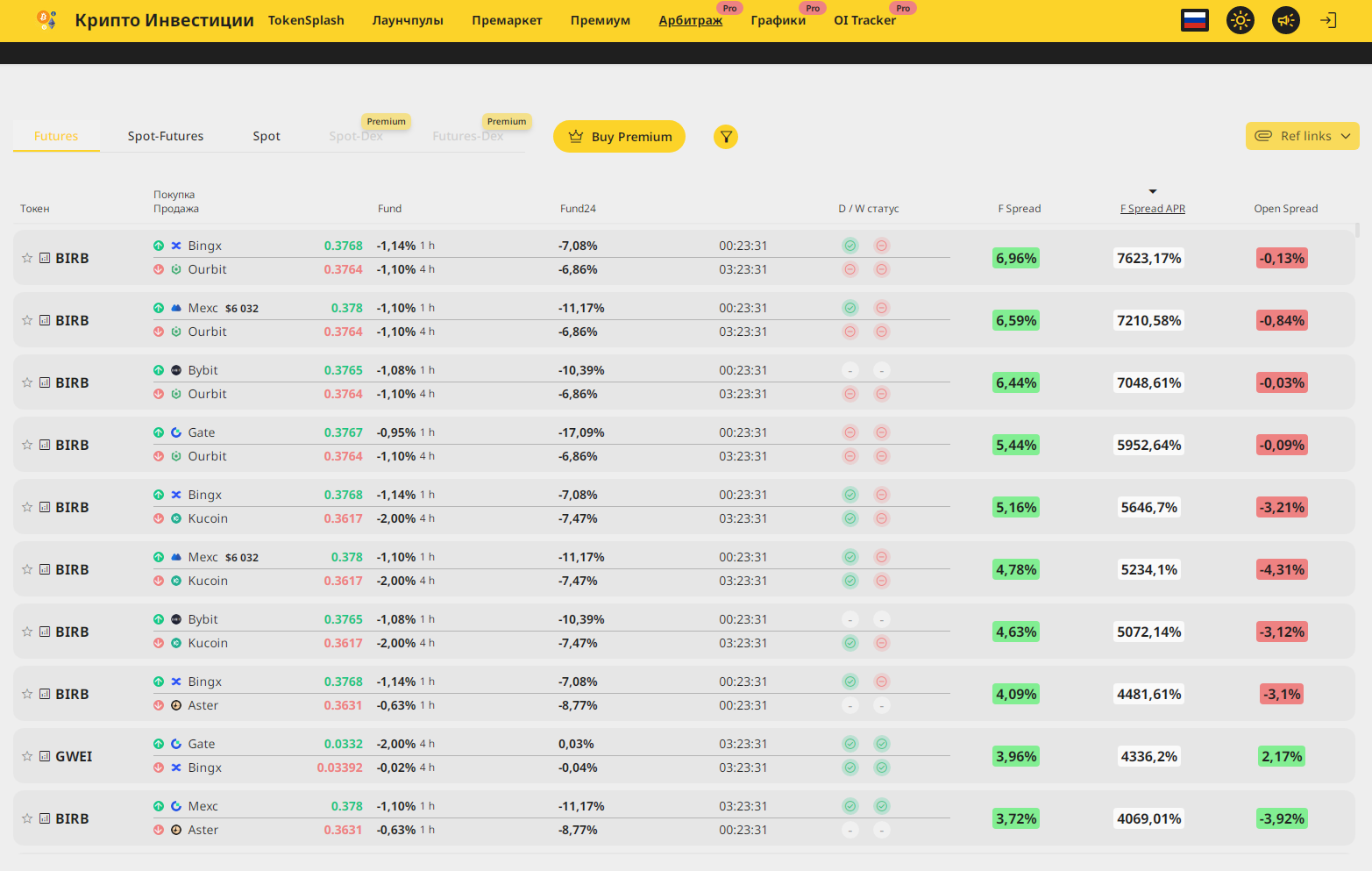Expand the Ref links dropdown
1372x871 pixels.
point(1302,136)
